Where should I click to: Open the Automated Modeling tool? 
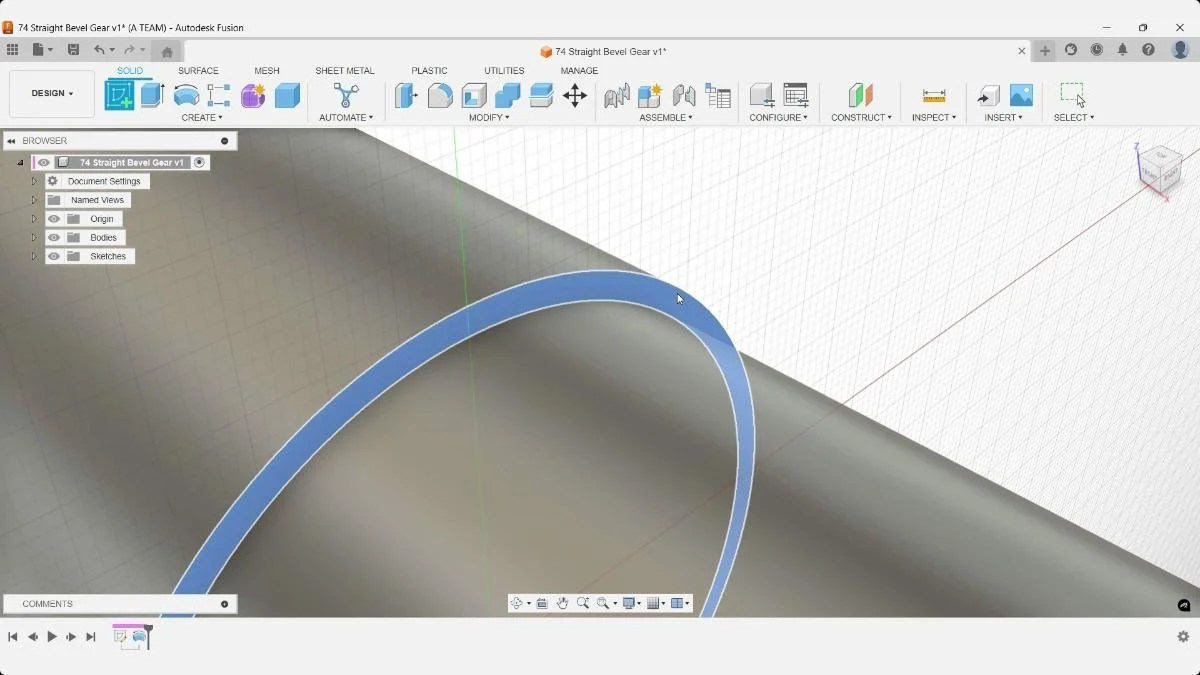click(x=346, y=95)
